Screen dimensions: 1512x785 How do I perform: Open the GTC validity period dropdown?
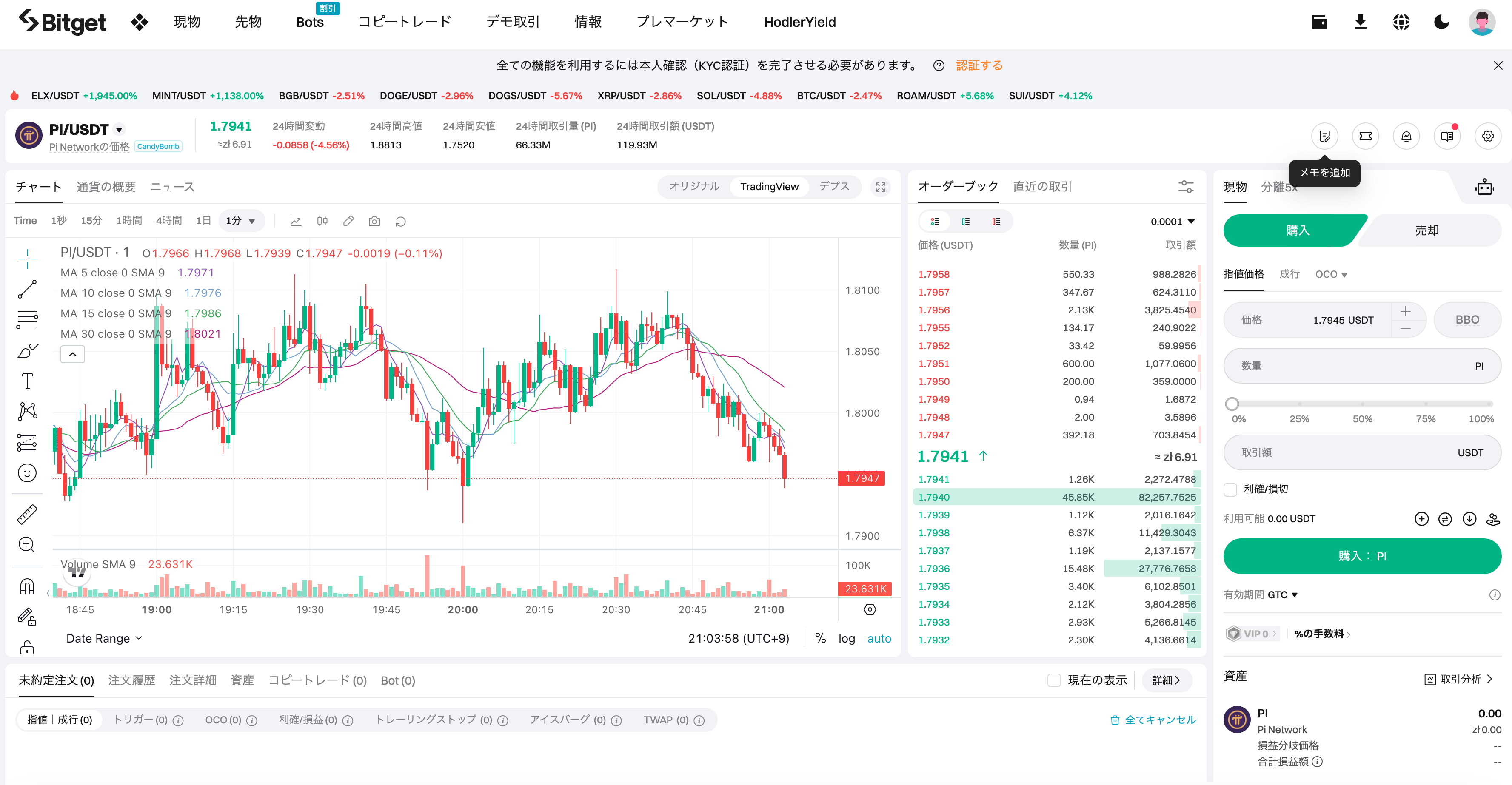click(1283, 594)
